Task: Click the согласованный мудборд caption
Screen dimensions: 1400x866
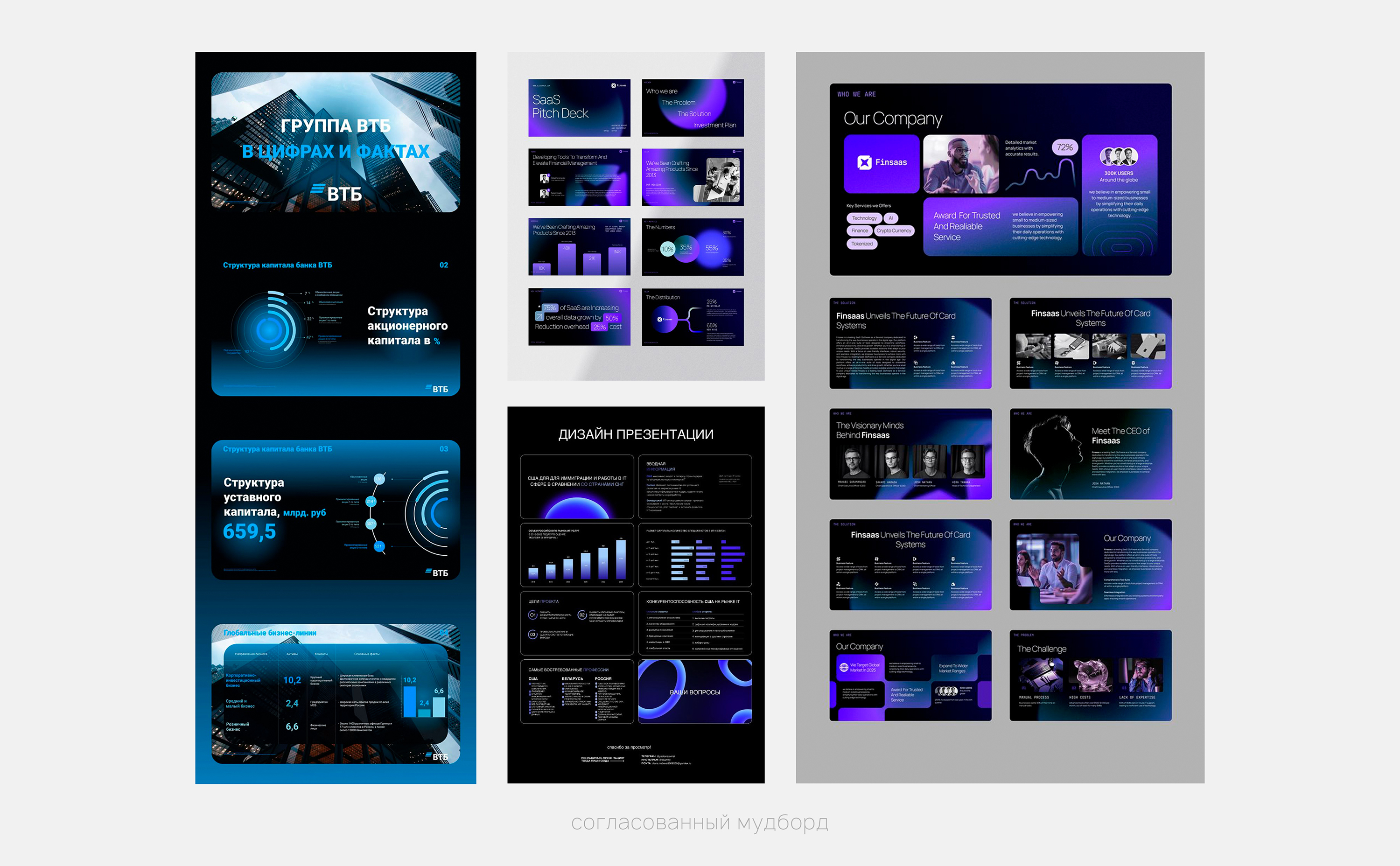Action: point(700,823)
